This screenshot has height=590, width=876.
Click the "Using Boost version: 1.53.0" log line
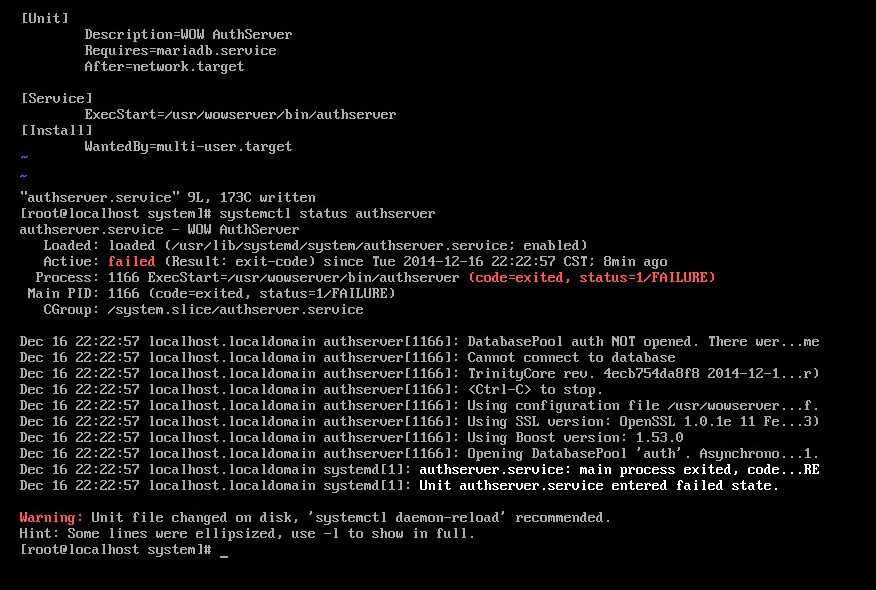(x=575, y=437)
